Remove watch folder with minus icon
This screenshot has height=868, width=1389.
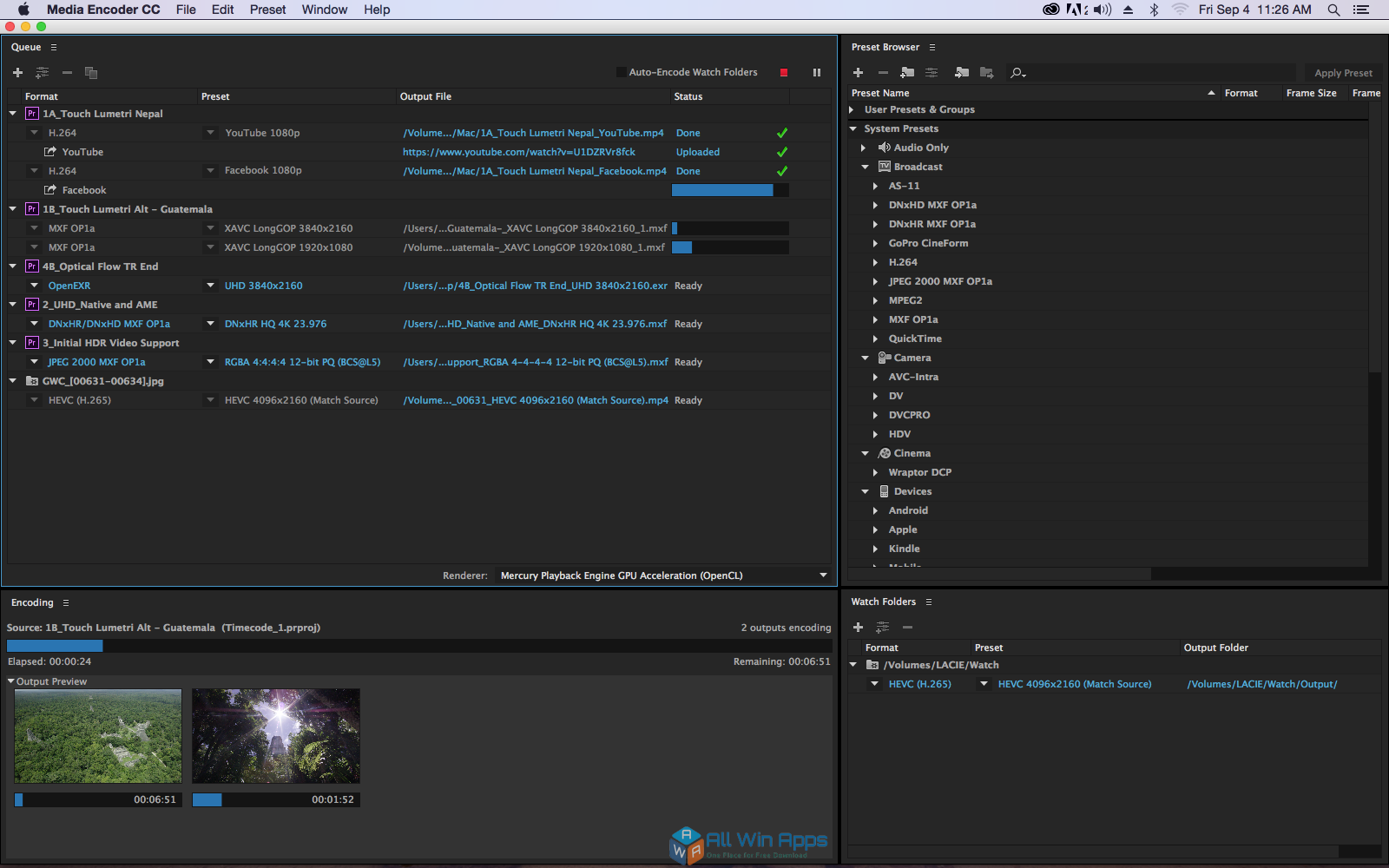click(907, 628)
